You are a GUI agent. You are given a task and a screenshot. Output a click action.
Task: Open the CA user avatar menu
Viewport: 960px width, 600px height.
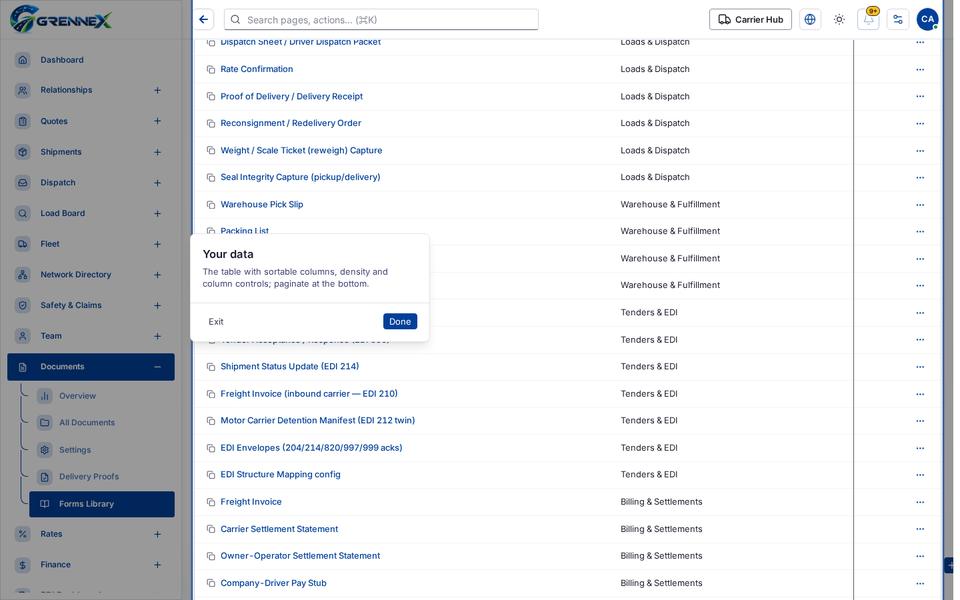(928, 20)
